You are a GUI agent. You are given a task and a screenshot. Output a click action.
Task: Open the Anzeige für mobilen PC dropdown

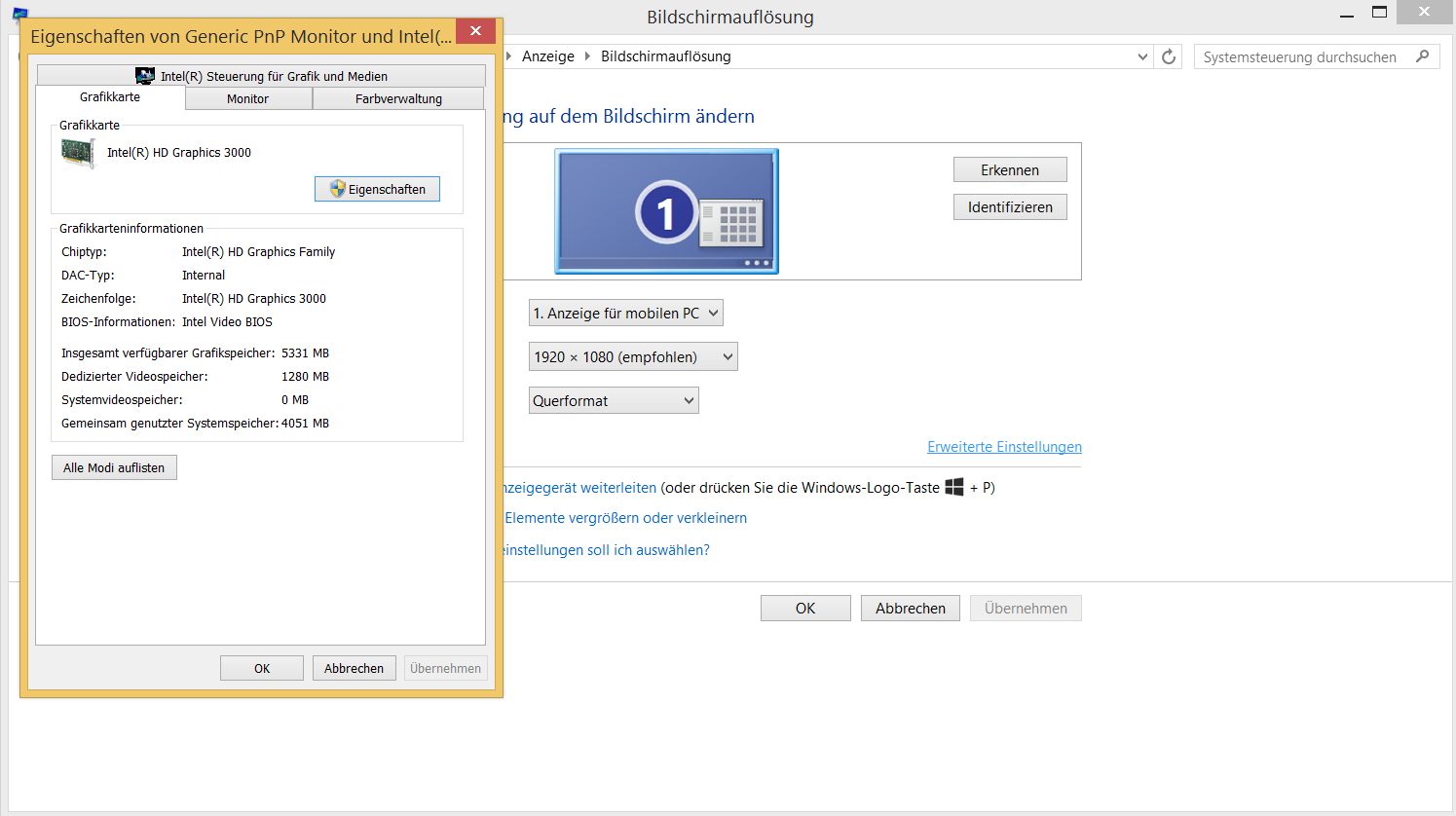pyautogui.click(x=626, y=313)
